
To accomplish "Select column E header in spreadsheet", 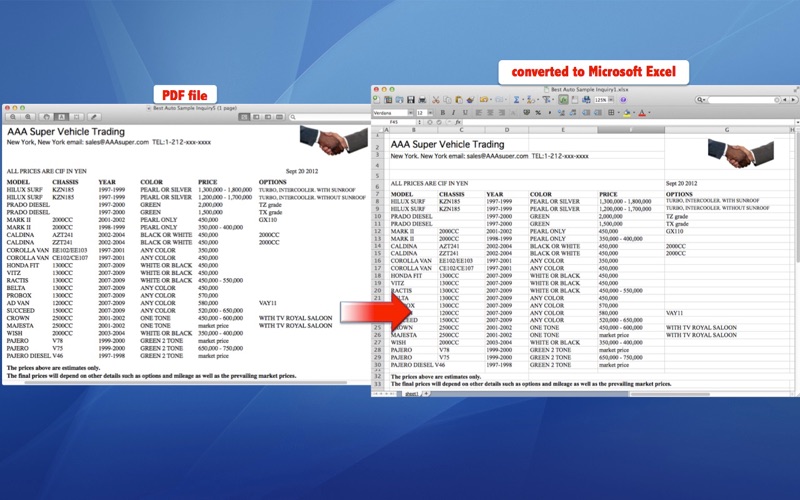I will [561, 130].
